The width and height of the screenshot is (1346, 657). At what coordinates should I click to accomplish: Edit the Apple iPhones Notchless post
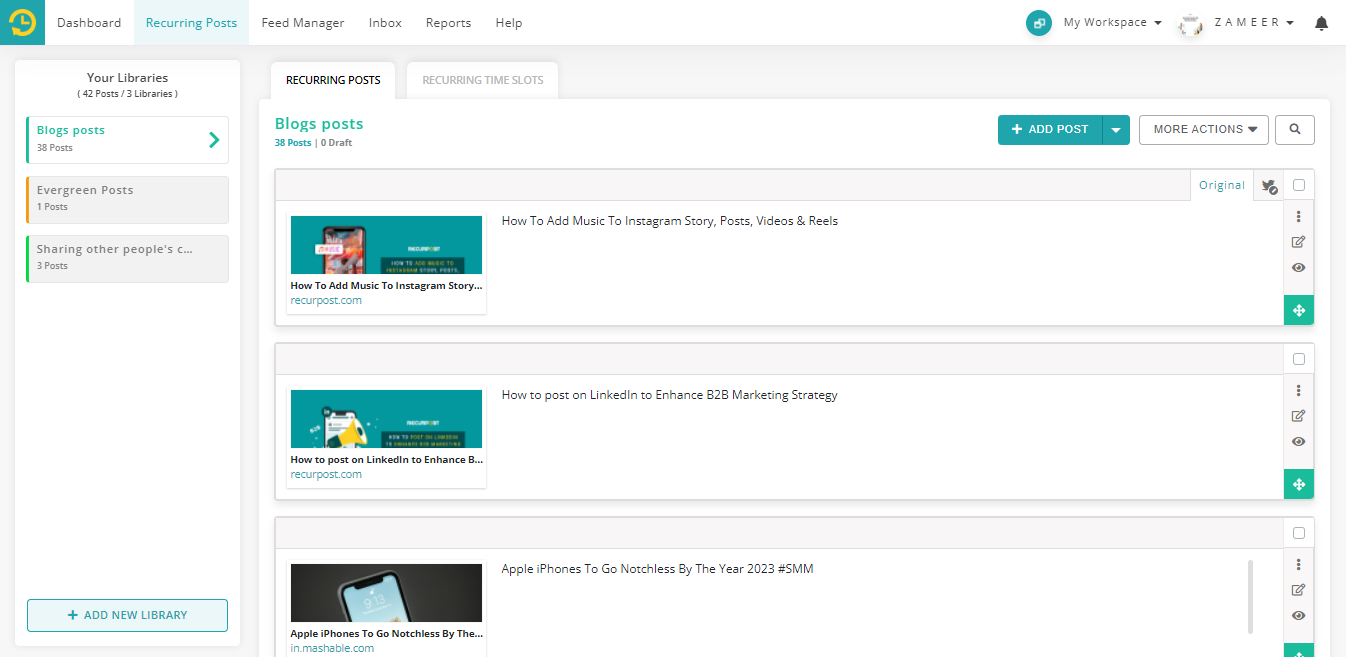click(x=1299, y=590)
